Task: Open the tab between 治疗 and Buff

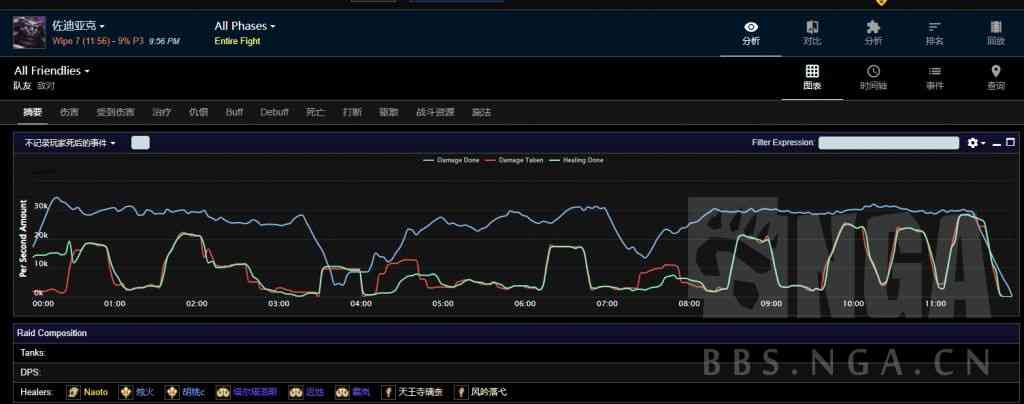Action: [x=199, y=112]
